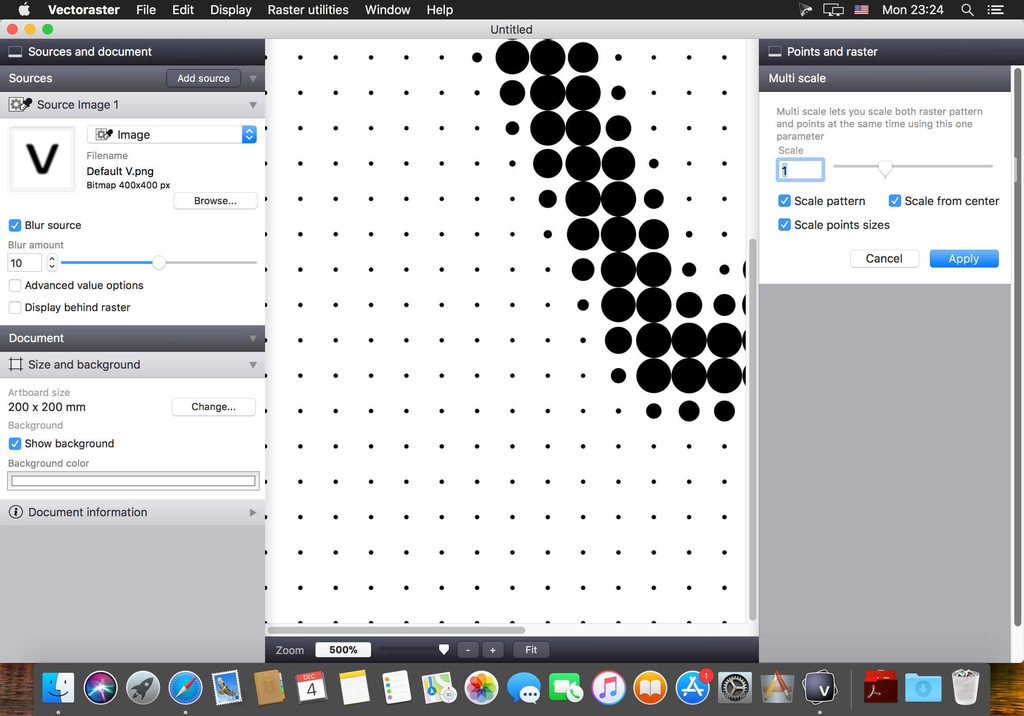
Task: Click the Vectoraster icon in the dock
Action: click(x=820, y=688)
